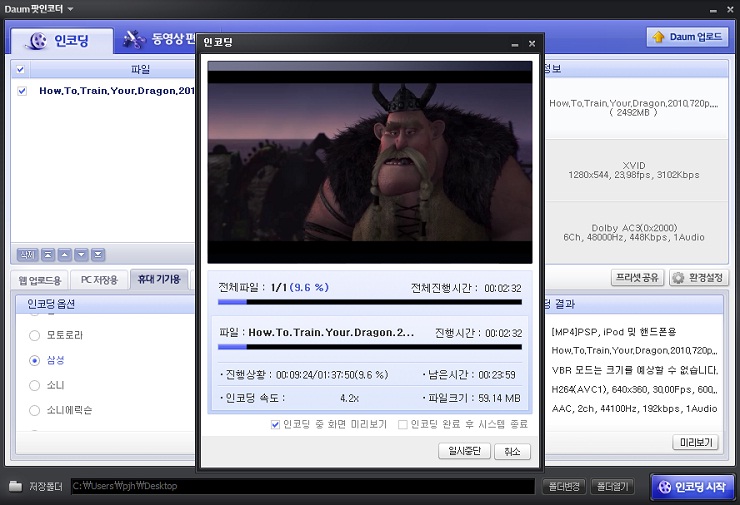Screen dimensions: 740x505
Task: Click the per-file progress bar below 파일 name
Action: (x=370, y=347)
